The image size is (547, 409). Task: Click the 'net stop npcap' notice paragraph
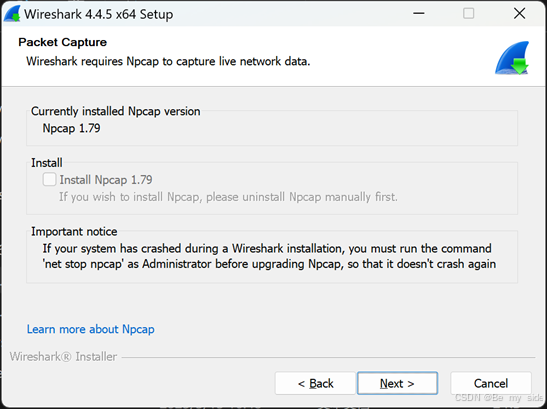click(x=269, y=256)
